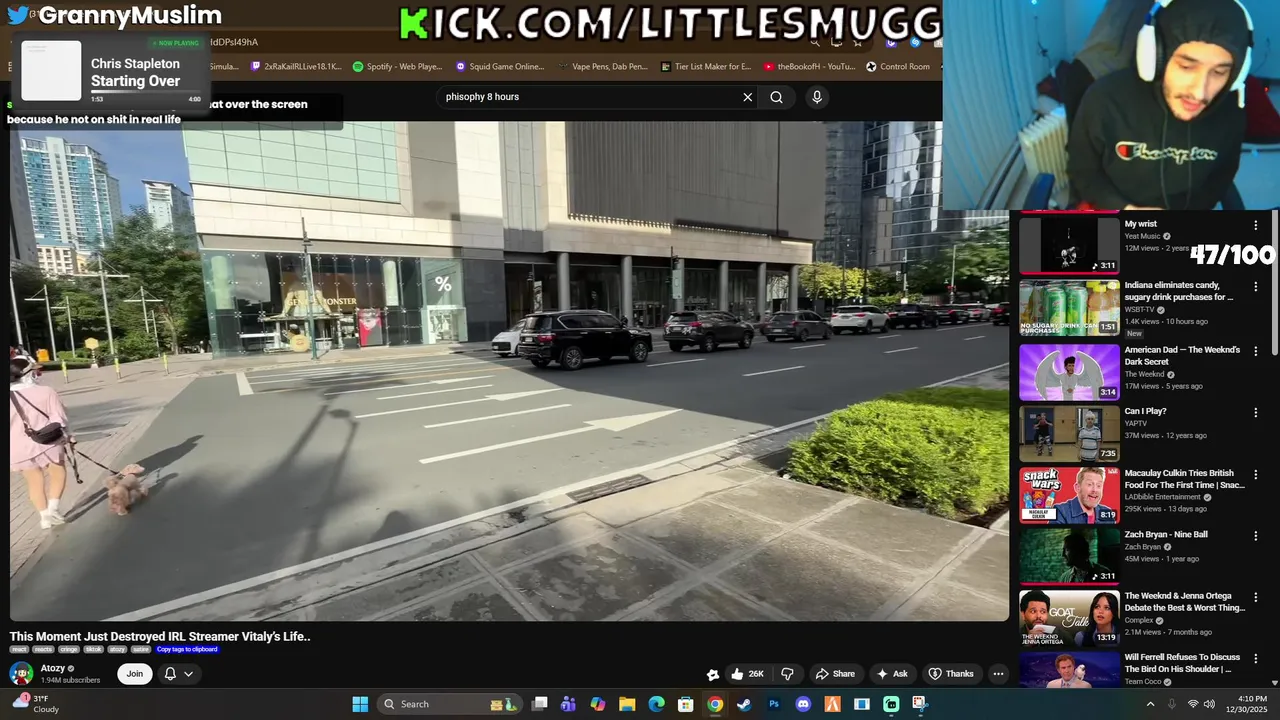Open the Control Room bookmark
Screen dimensions: 1280x720
click(x=898, y=67)
